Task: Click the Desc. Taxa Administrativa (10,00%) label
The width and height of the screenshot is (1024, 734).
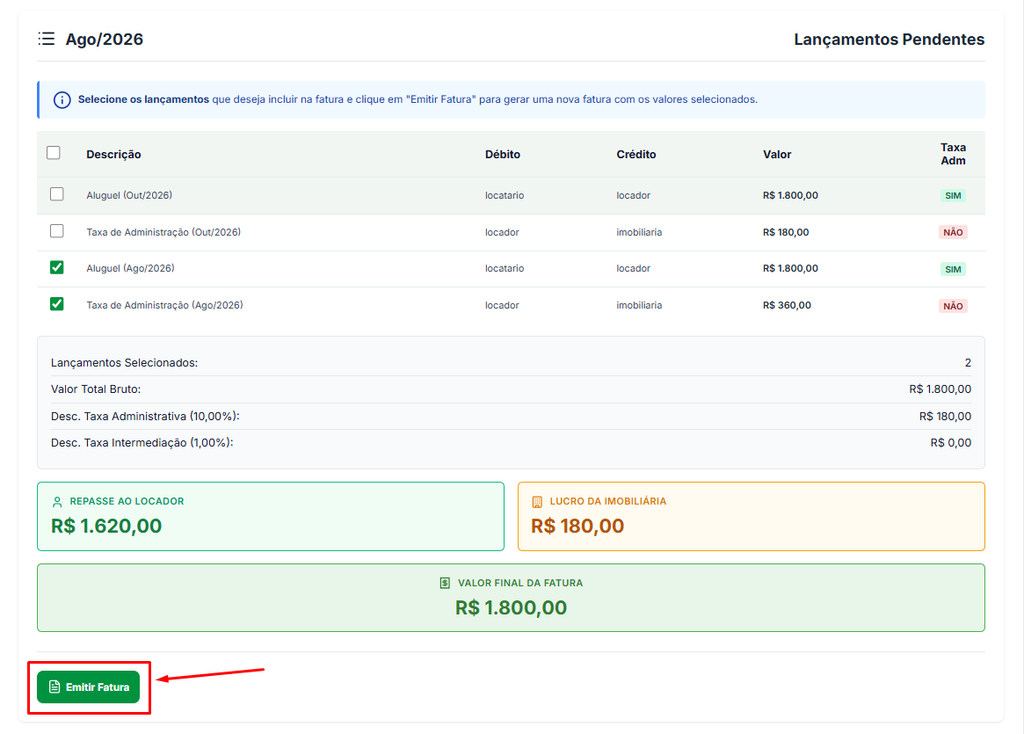Action: click(x=145, y=416)
